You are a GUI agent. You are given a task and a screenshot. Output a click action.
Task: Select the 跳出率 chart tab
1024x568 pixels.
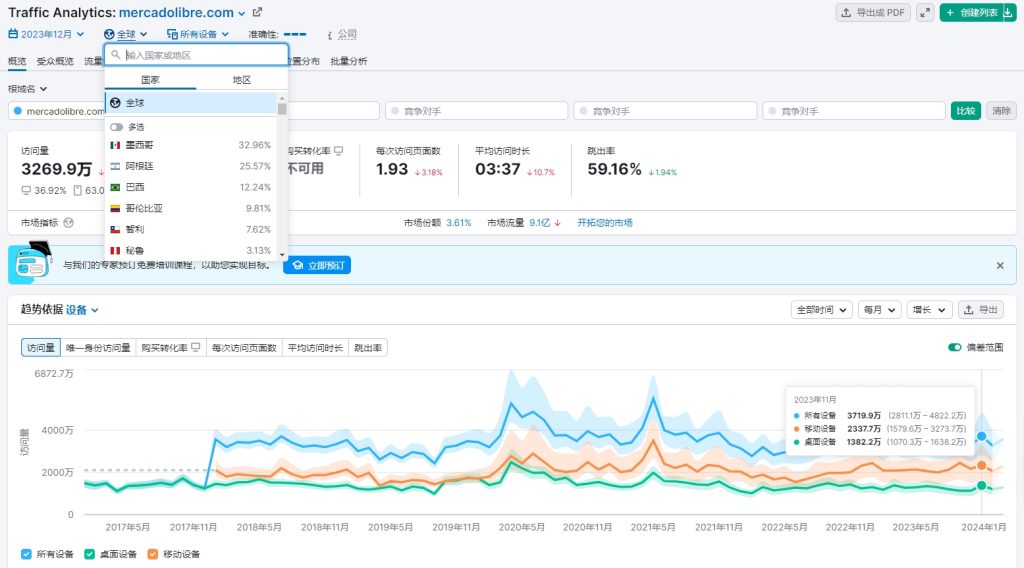click(368, 348)
